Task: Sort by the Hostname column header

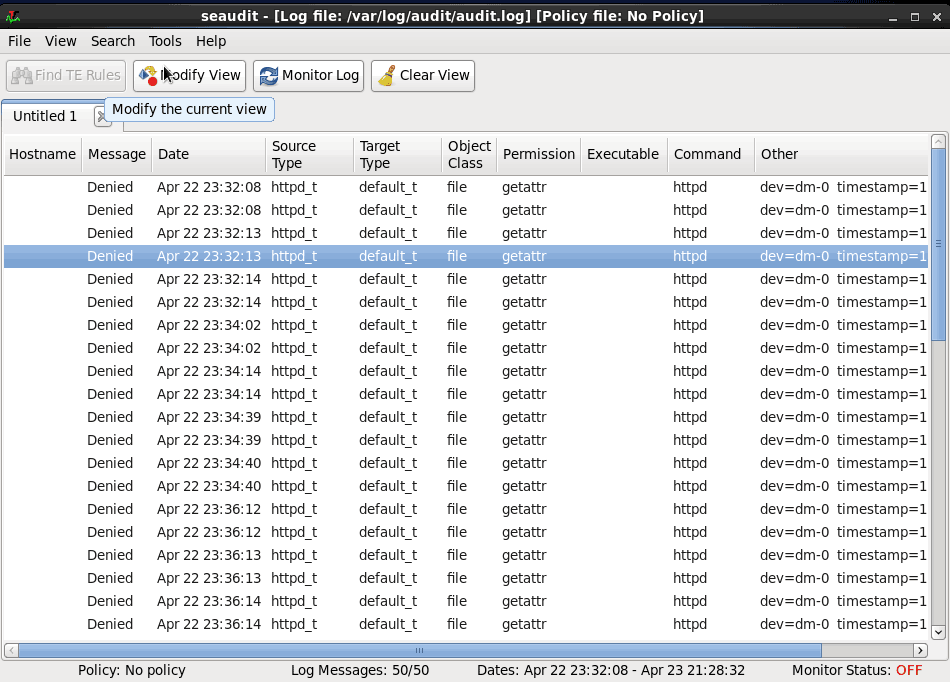Action: (42, 154)
